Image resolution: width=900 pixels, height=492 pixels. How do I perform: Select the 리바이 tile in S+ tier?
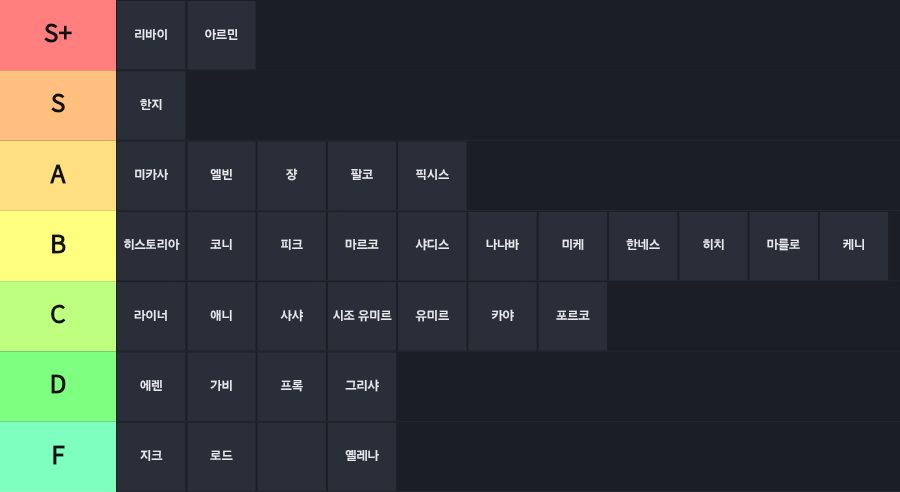pyautogui.click(x=151, y=35)
